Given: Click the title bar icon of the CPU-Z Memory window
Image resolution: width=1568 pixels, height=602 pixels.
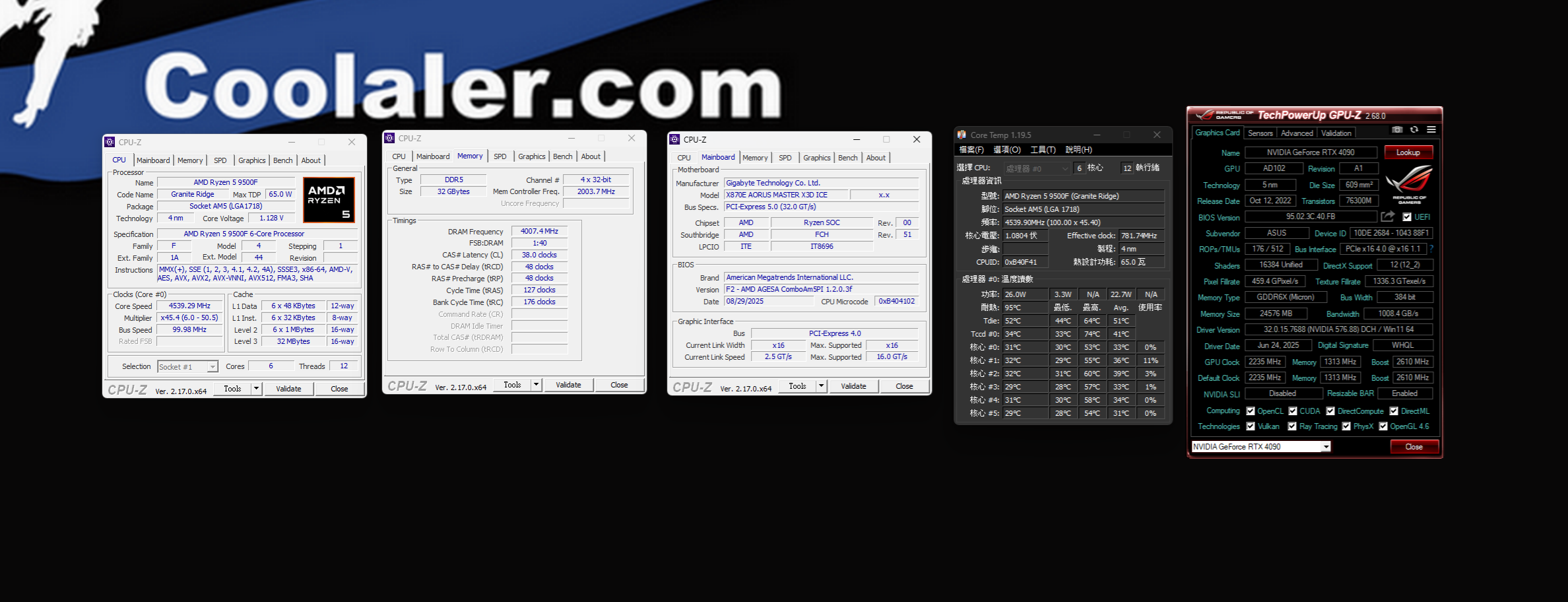Looking at the screenshot, I should point(390,138).
